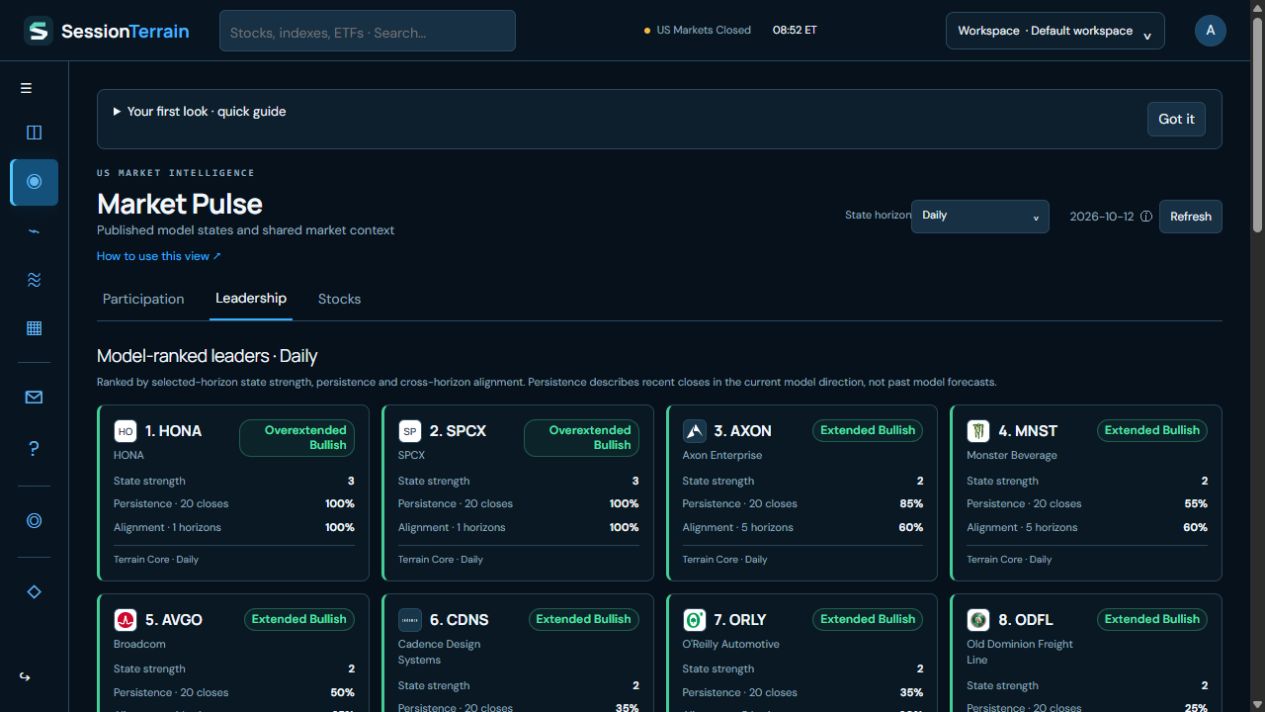Open the hamburger menu in the sidebar
The width and height of the screenshot is (1265, 712).
tap(26, 88)
